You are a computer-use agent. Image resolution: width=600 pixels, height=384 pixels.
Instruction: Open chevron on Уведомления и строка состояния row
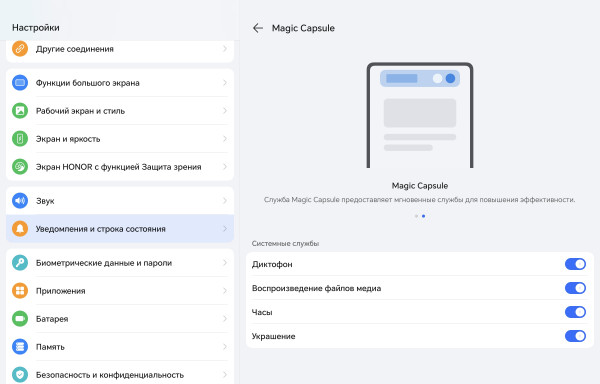225,229
